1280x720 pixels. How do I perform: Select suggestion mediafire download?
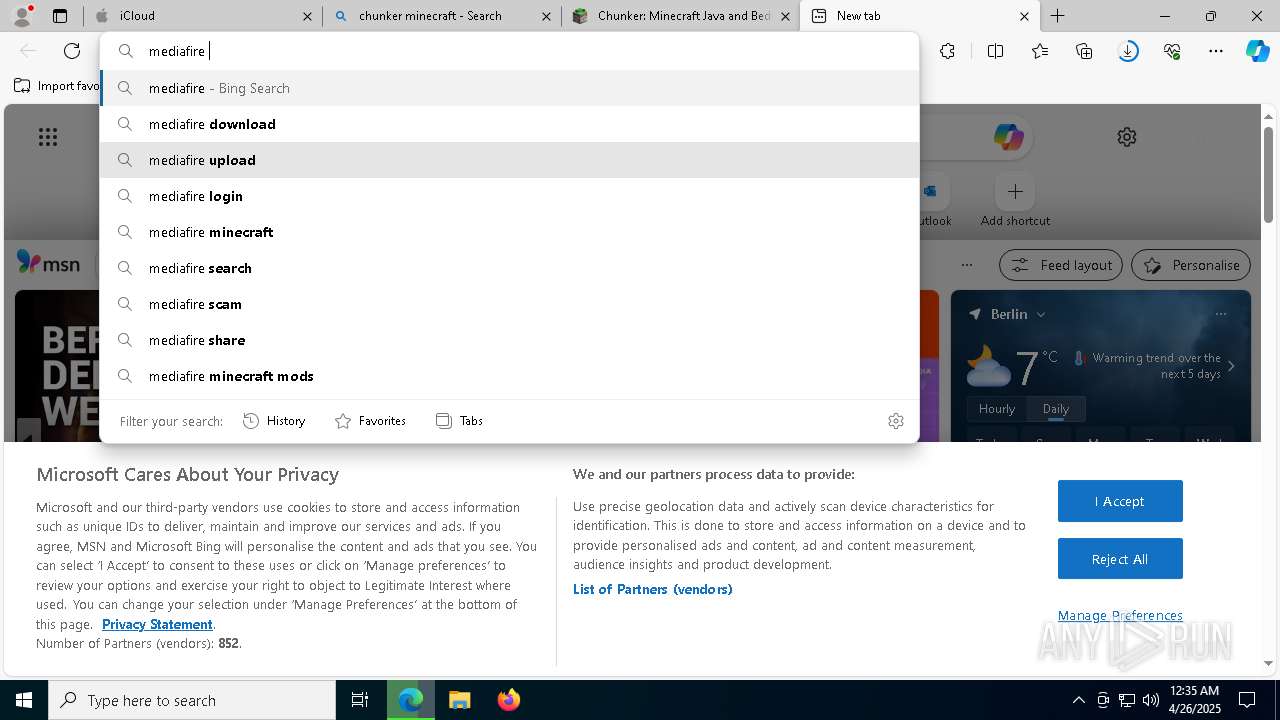click(x=509, y=124)
